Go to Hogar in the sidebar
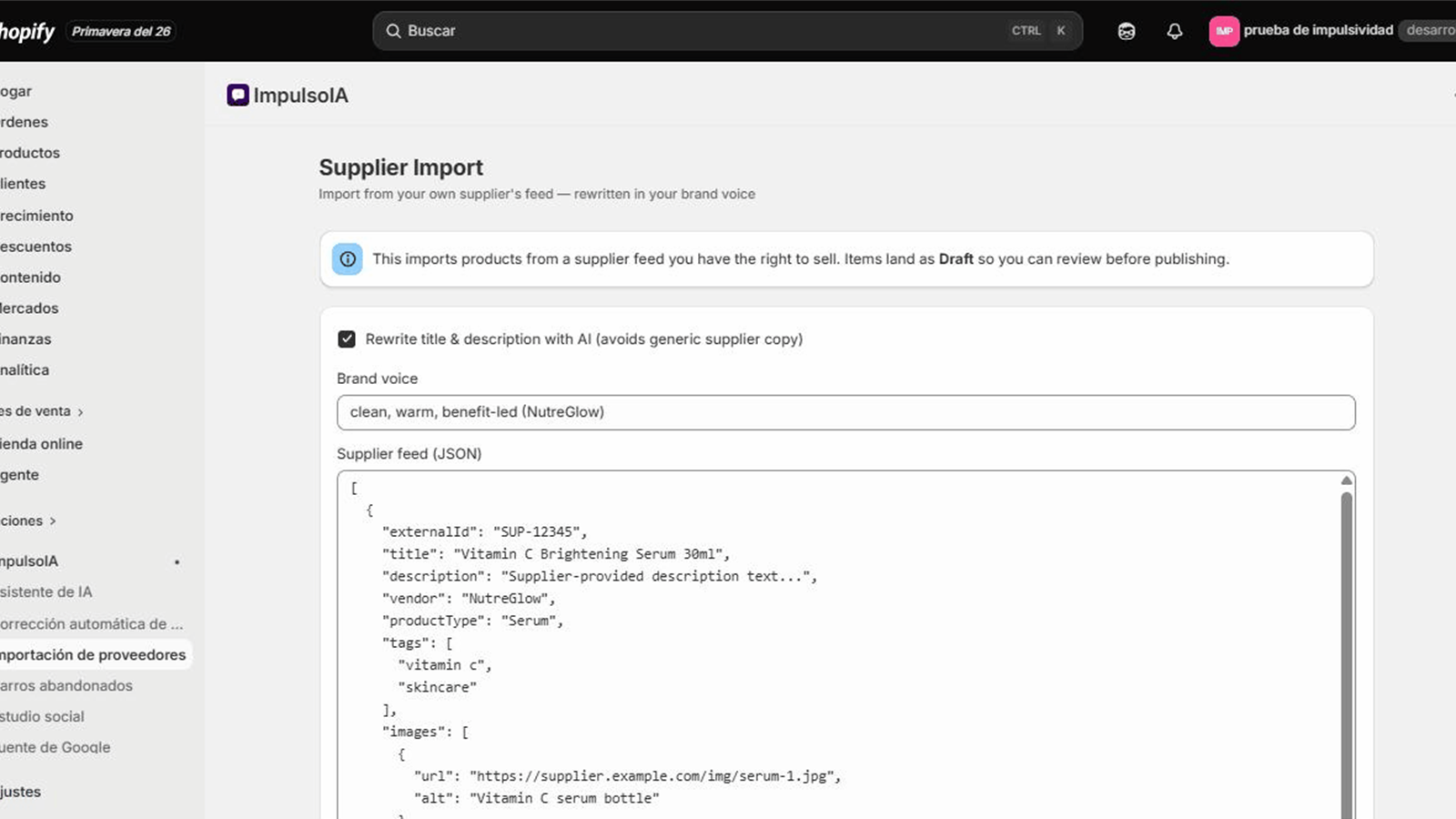 (x=15, y=91)
